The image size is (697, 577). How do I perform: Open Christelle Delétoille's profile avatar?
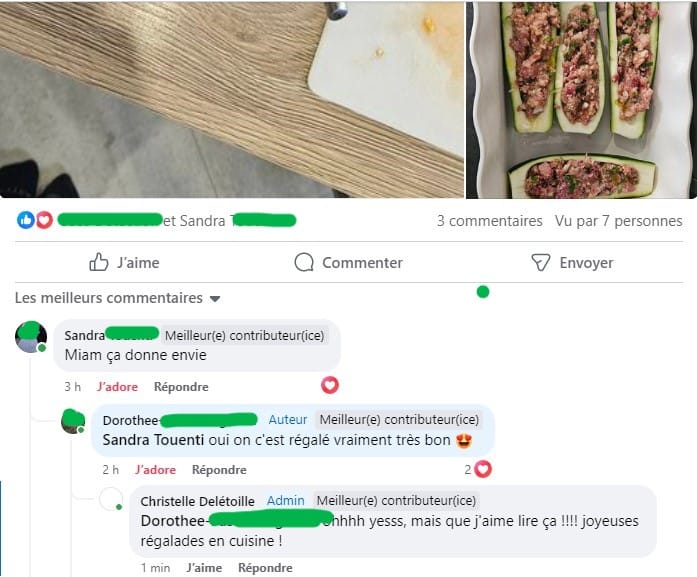tap(111, 499)
